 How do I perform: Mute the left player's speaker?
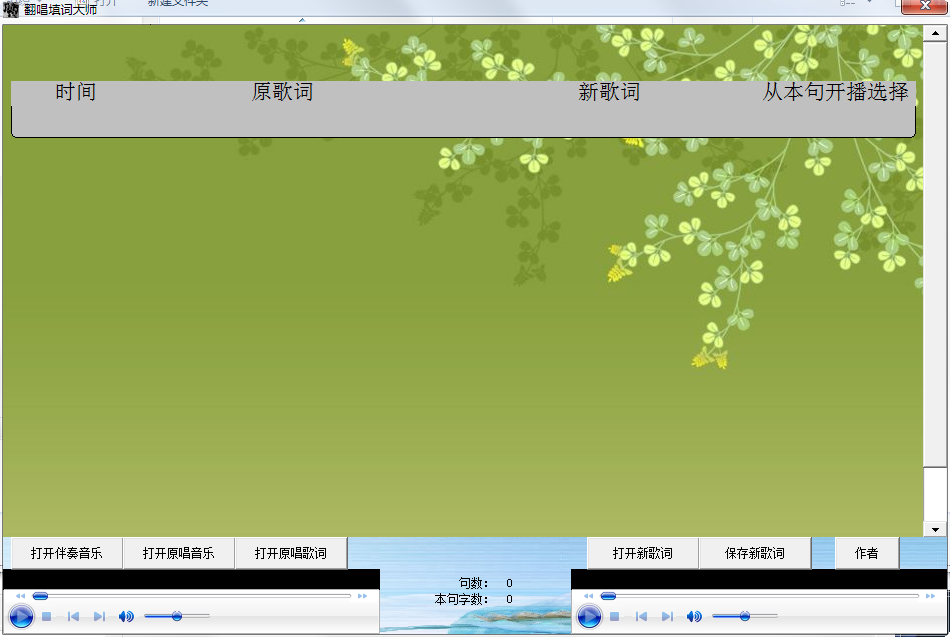tap(125, 616)
